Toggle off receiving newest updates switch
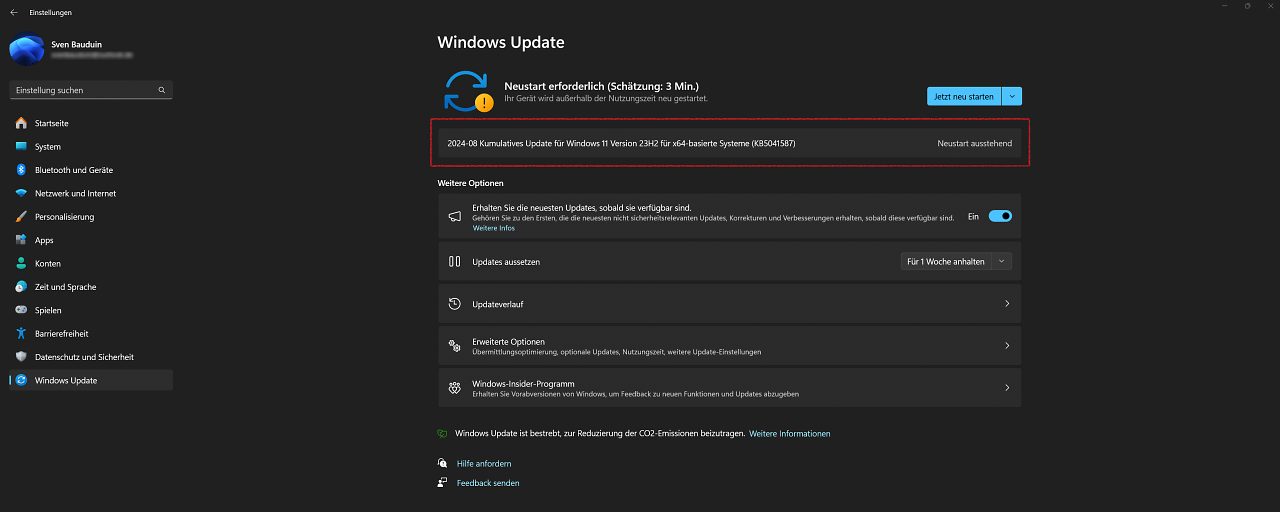The height and width of the screenshot is (512, 1280). pos(1000,216)
